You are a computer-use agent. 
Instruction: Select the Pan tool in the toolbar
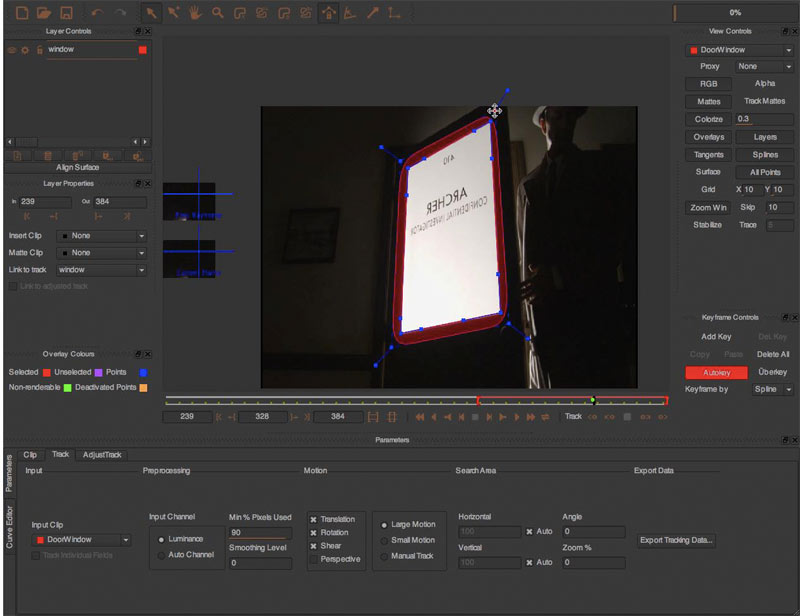pyautogui.click(x=195, y=12)
